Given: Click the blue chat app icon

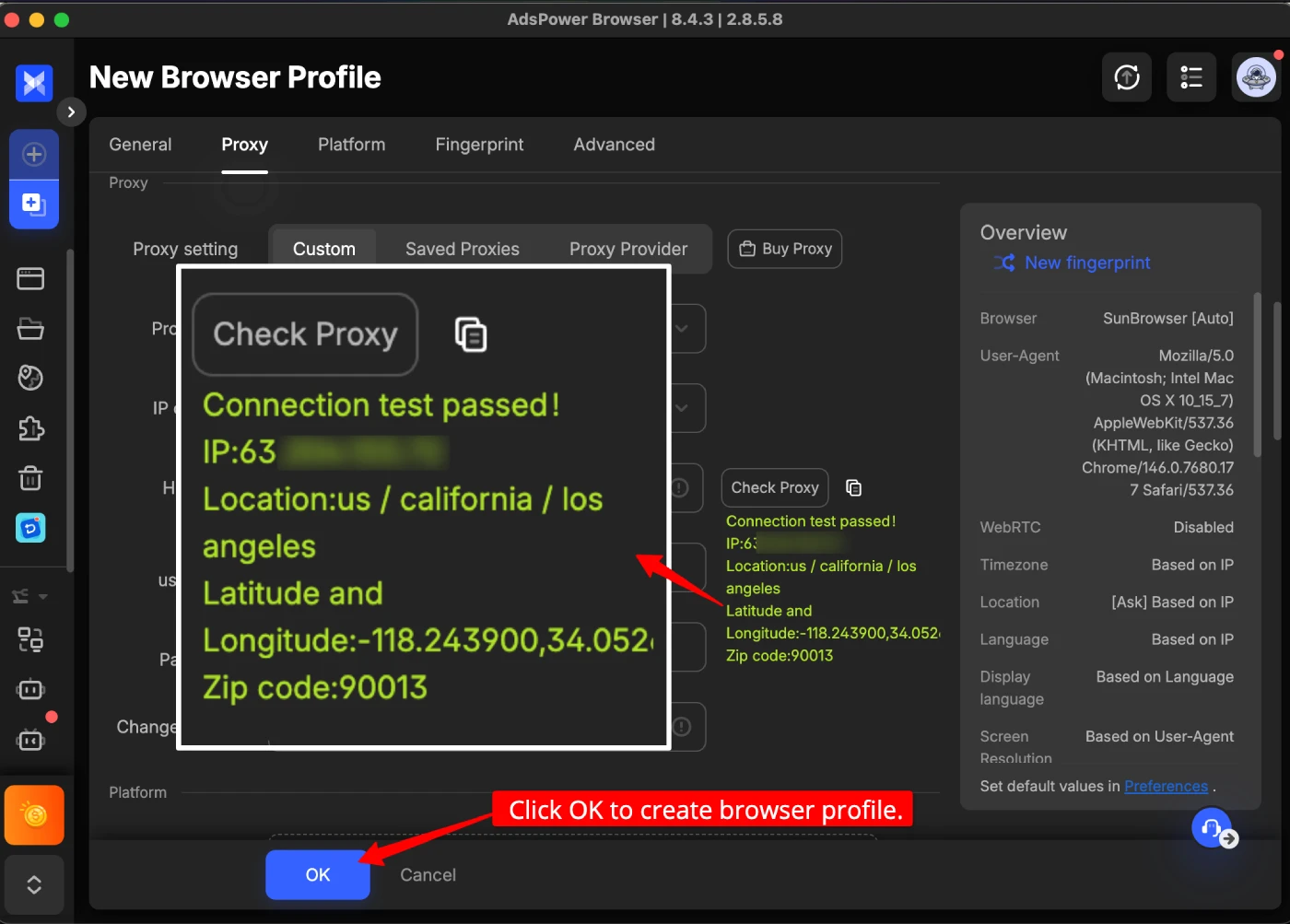Looking at the screenshot, I should pos(30,528).
